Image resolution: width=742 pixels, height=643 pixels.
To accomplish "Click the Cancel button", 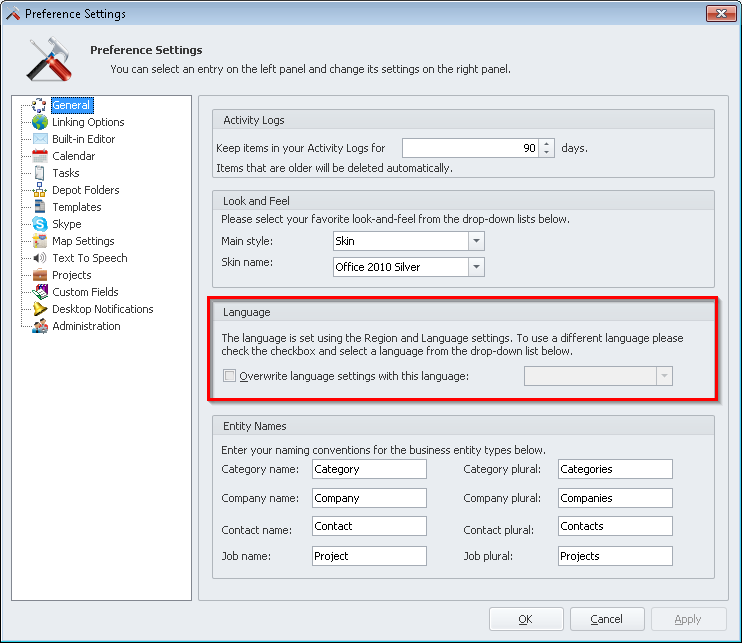I will tap(607, 619).
